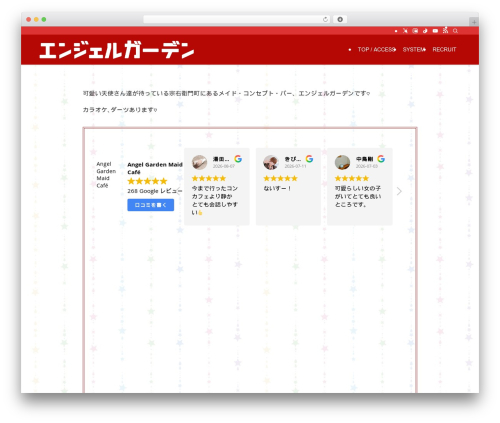
Task: Open the YouTube social icon
Action: (435, 31)
